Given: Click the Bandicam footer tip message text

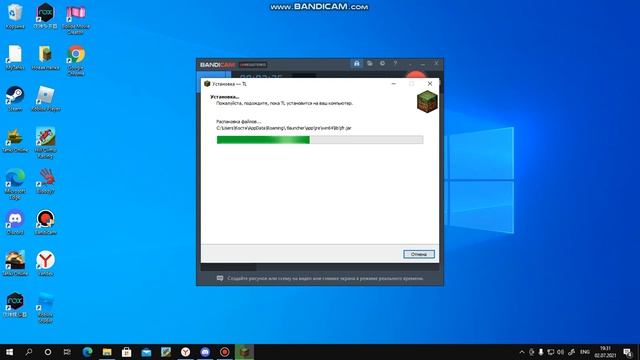Looking at the screenshot, I should (325, 278).
